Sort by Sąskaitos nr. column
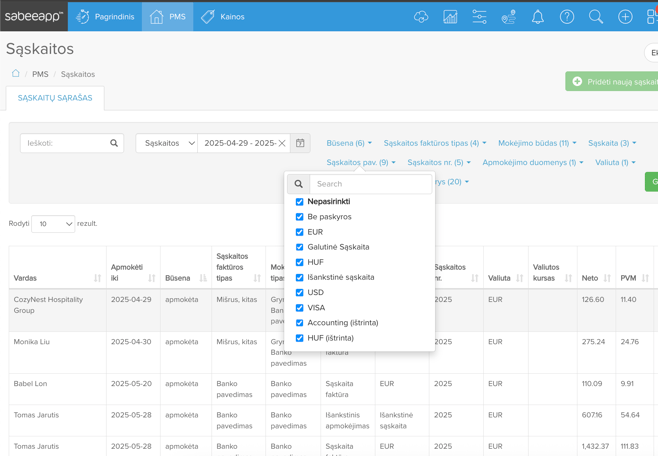 [x=475, y=278]
